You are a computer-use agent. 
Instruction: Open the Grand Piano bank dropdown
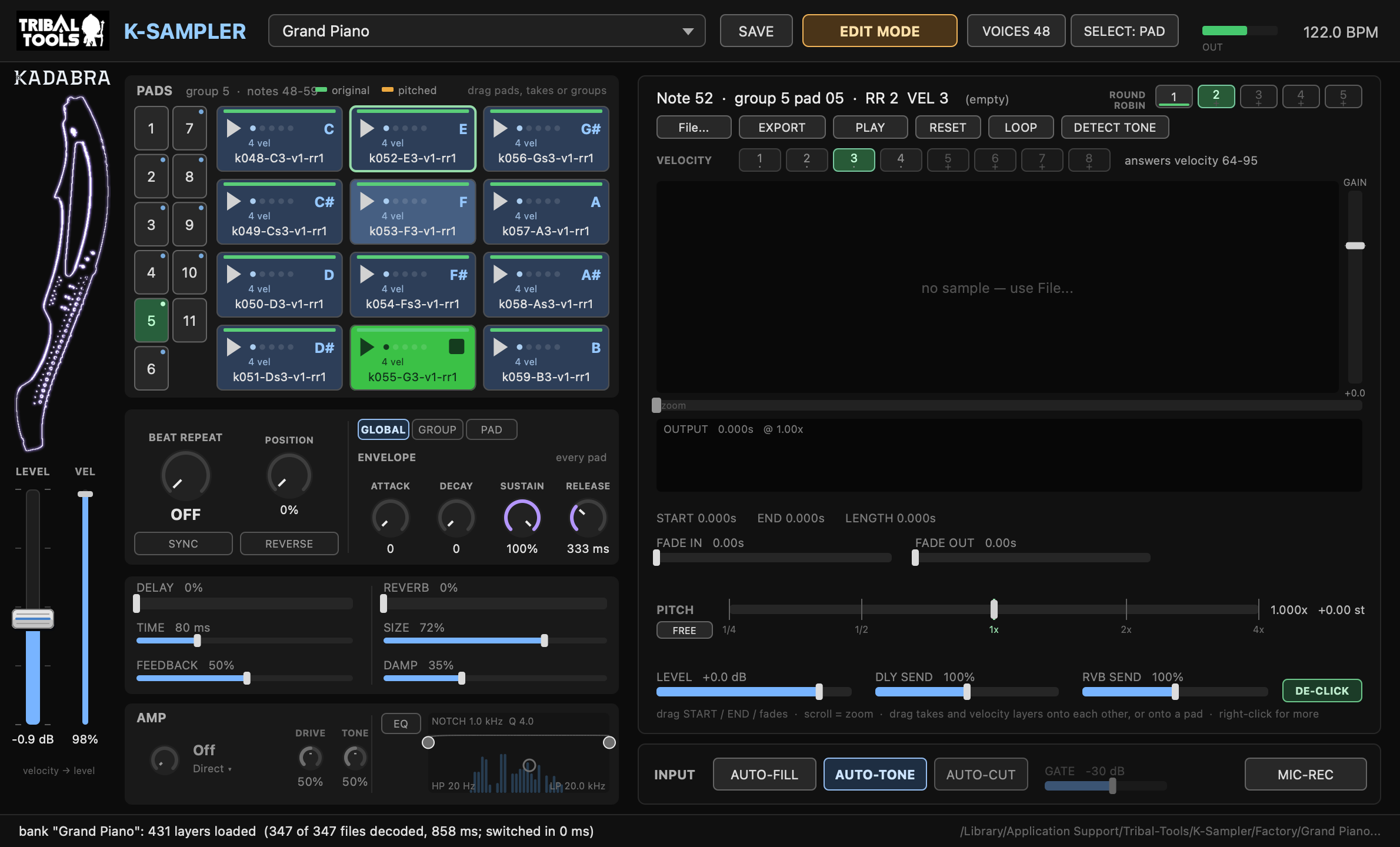(486, 31)
